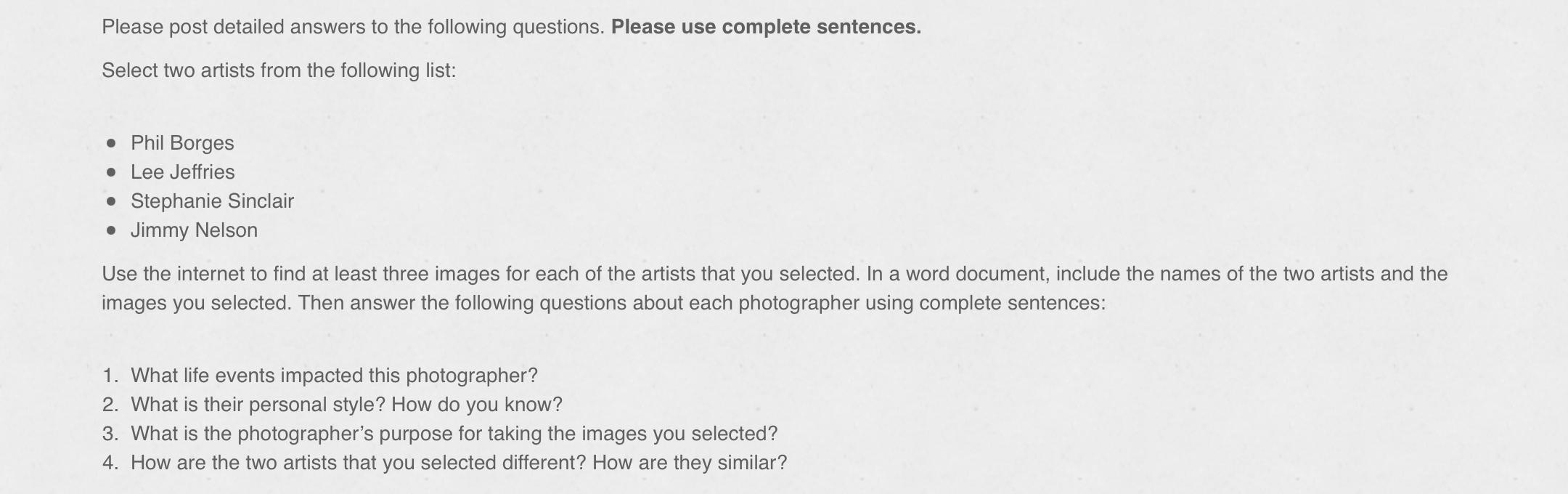1568x494 pixels.
Task: Click the number 4 list marker
Action: point(110,463)
